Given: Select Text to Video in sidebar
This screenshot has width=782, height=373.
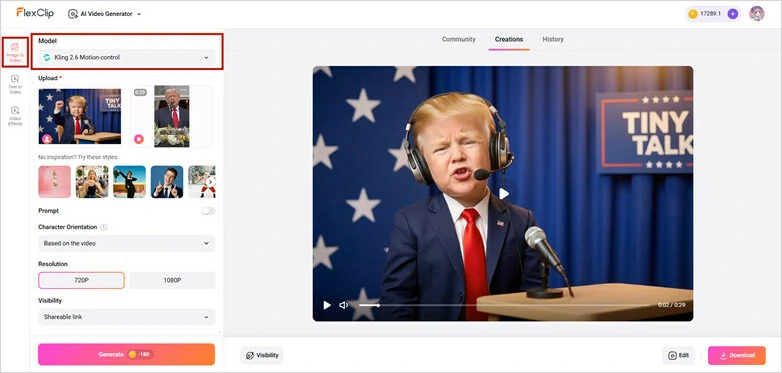Looking at the screenshot, I should 15,84.
